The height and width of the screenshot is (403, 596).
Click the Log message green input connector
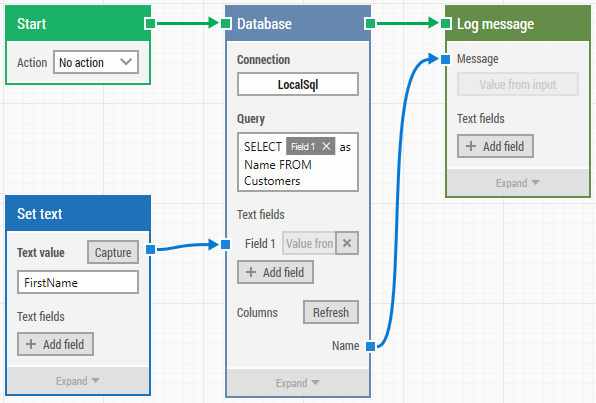[446, 24]
